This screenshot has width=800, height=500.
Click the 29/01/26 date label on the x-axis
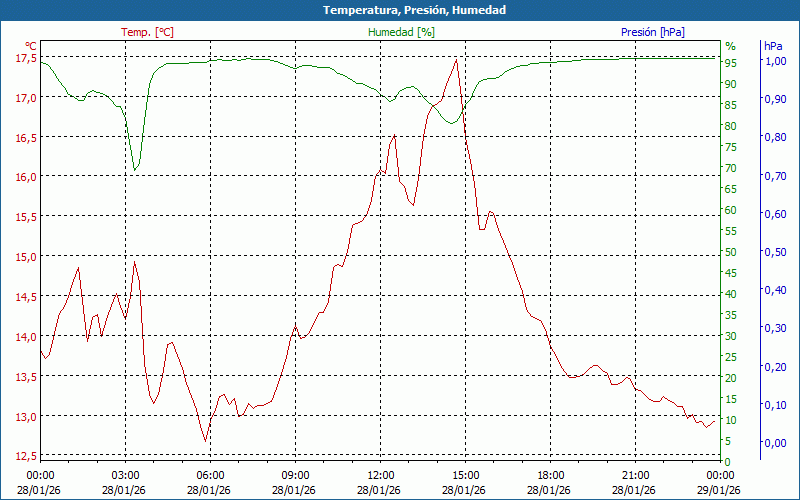click(x=720, y=490)
